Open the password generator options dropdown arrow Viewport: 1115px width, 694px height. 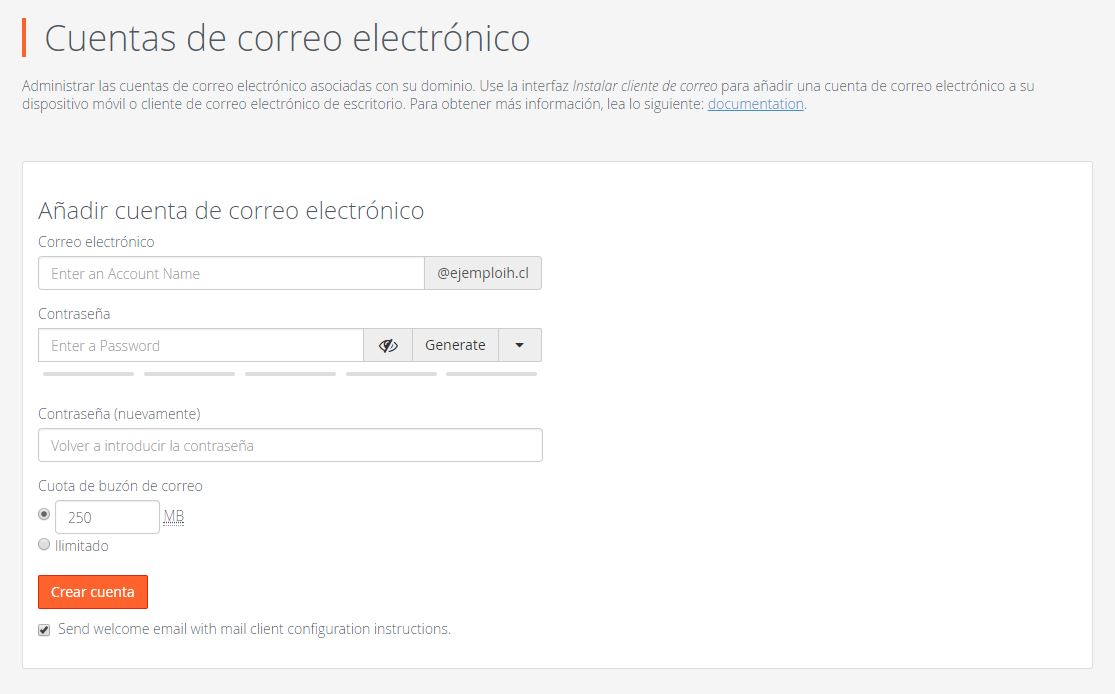pyautogui.click(x=520, y=346)
